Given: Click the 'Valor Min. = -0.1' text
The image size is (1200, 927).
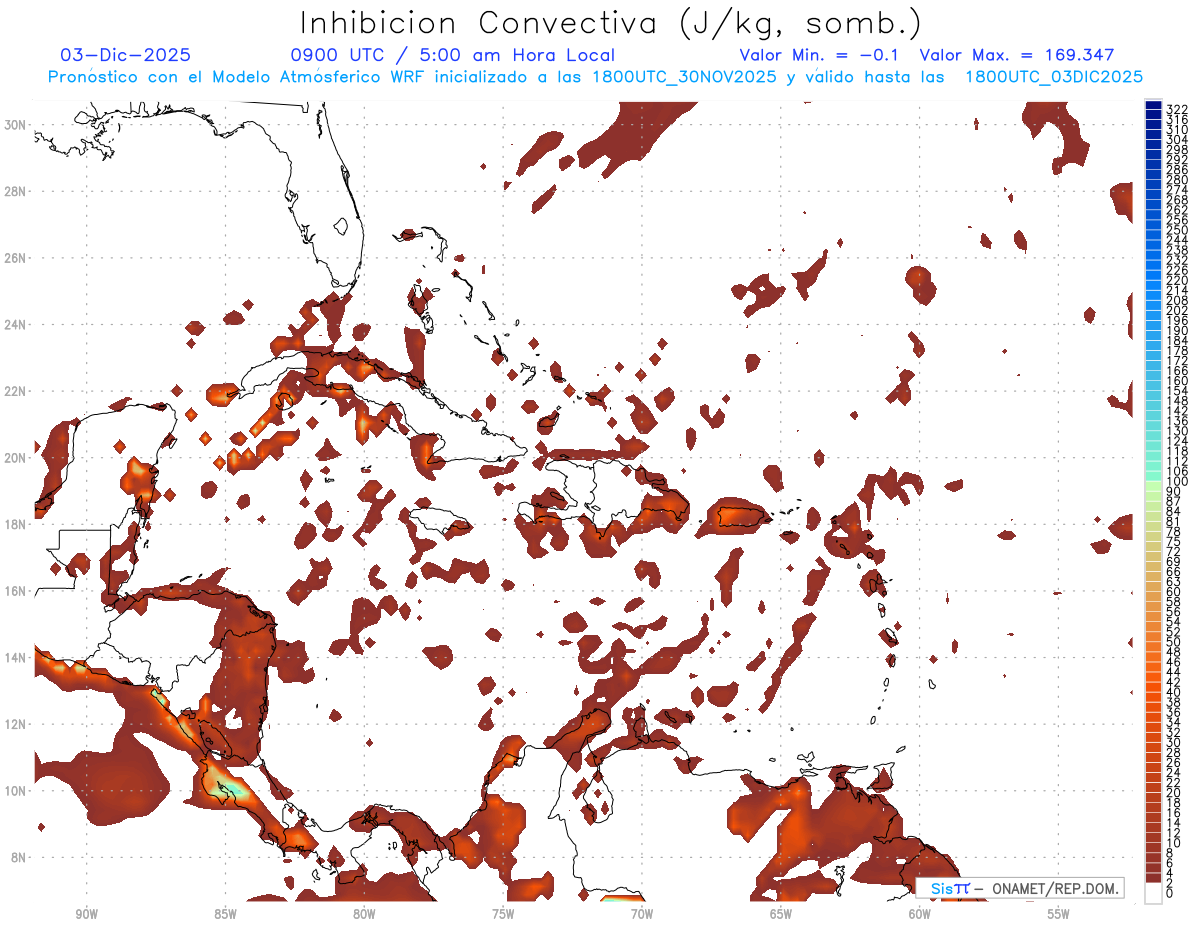Looking at the screenshot, I should coord(819,56).
